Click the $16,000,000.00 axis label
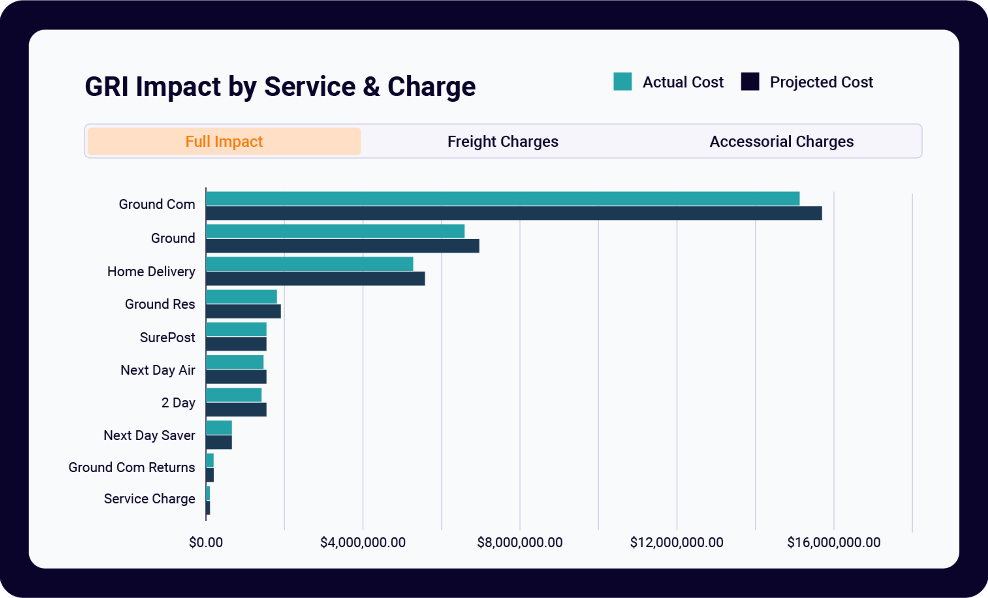Image resolution: width=988 pixels, height=598 pixels. tap(833, 542)
